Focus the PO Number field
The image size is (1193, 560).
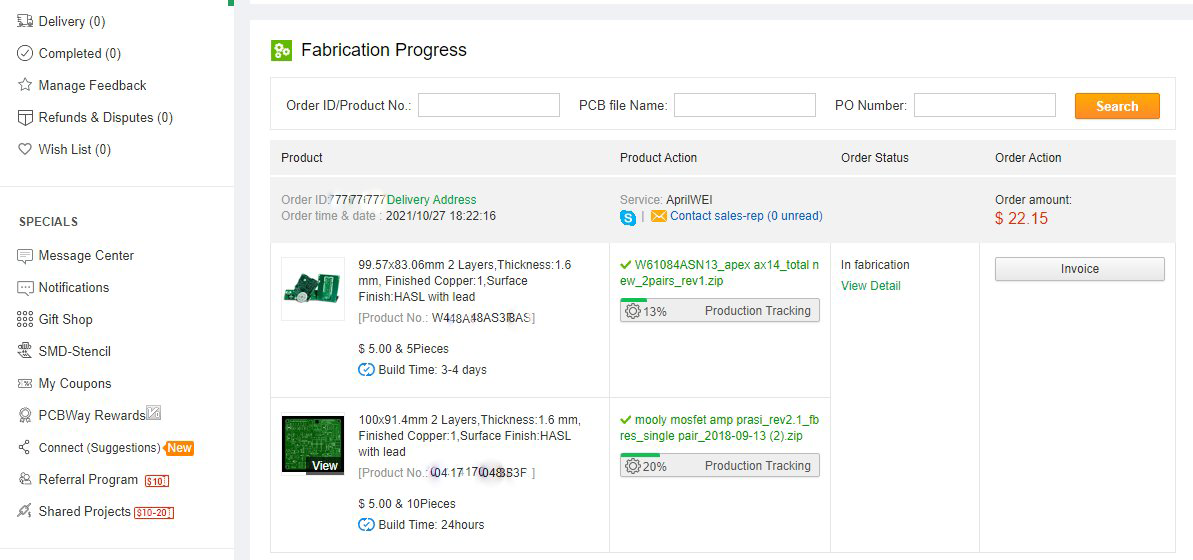(x=985, y=106)
